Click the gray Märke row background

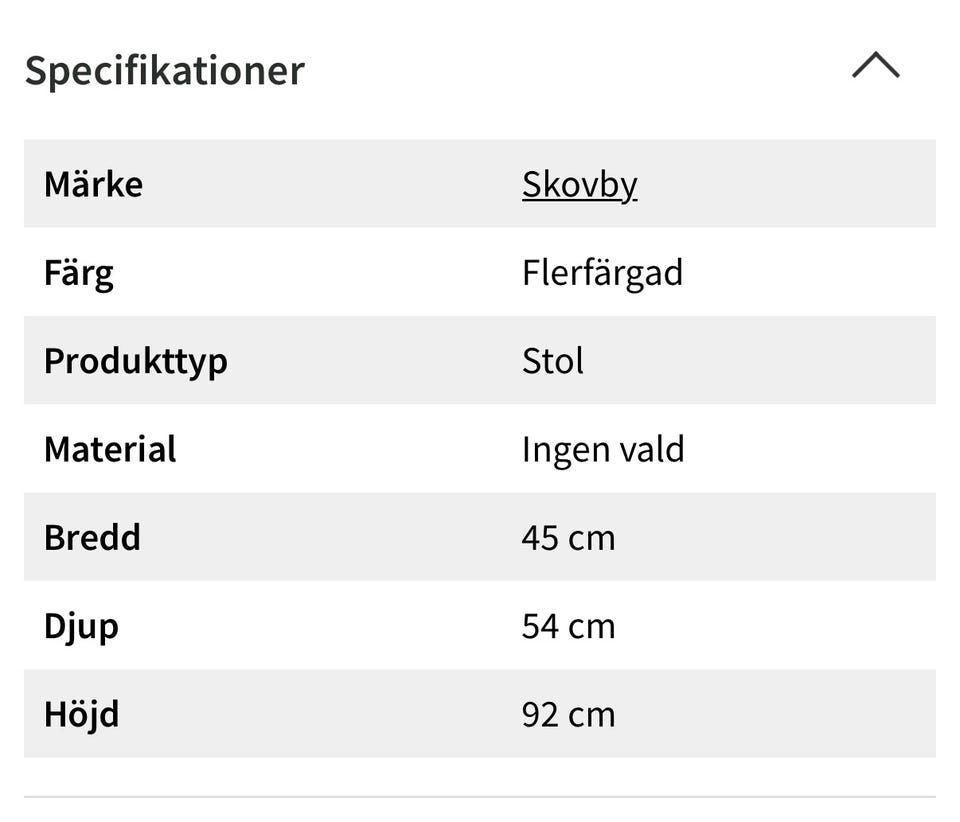(800, 184)
